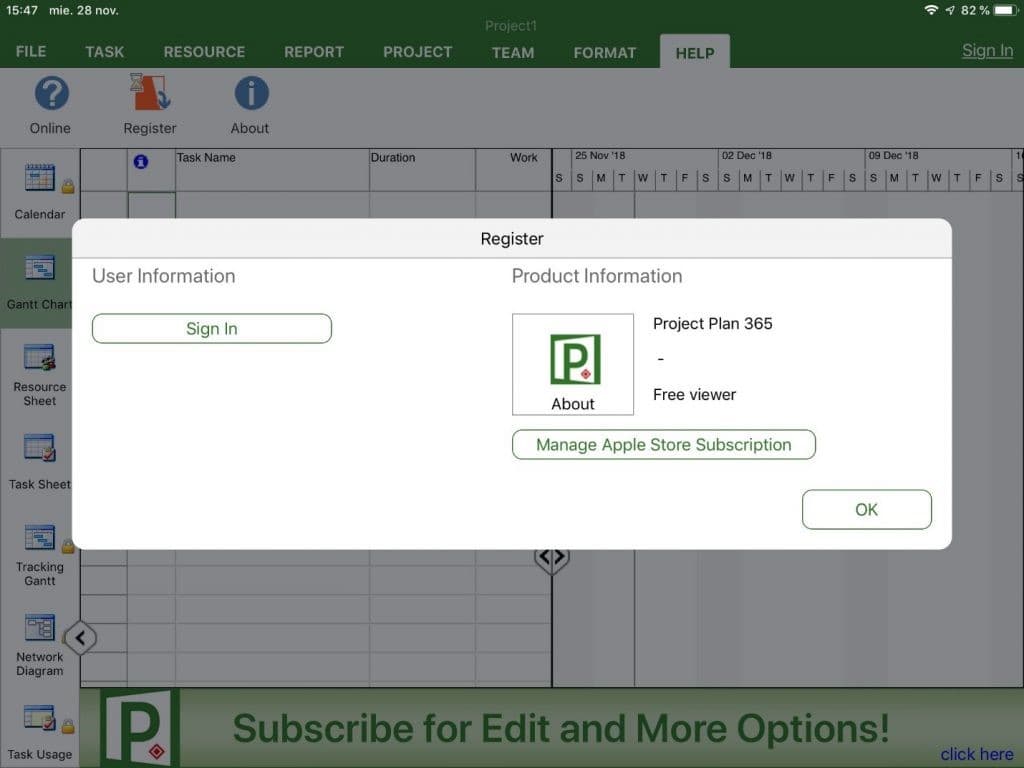1024x768 pixels.
Task: Open the Online help icon
Action: pos(50,105)
